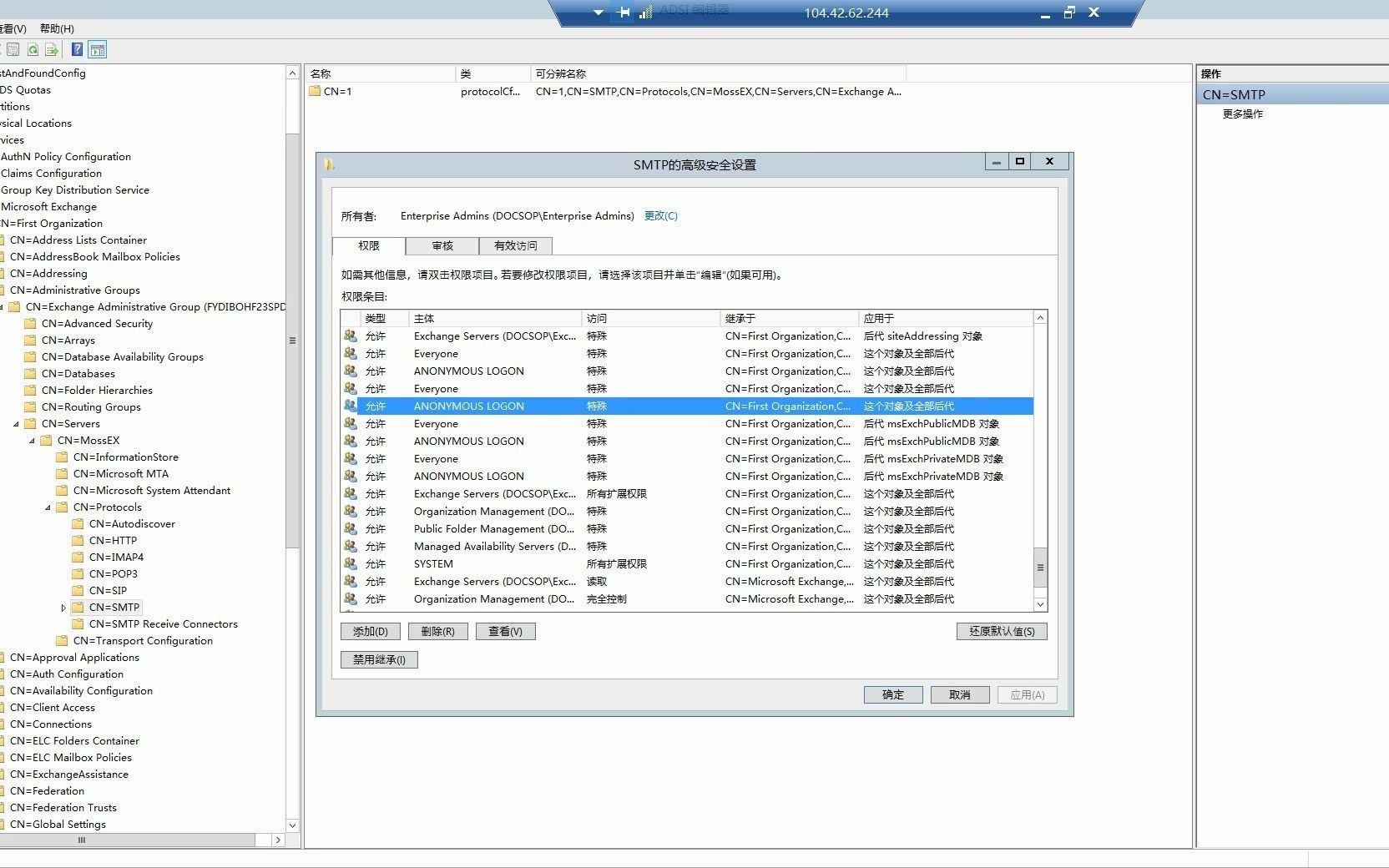Open the remote desktop bar dropdown arrow

pos(598,13)
